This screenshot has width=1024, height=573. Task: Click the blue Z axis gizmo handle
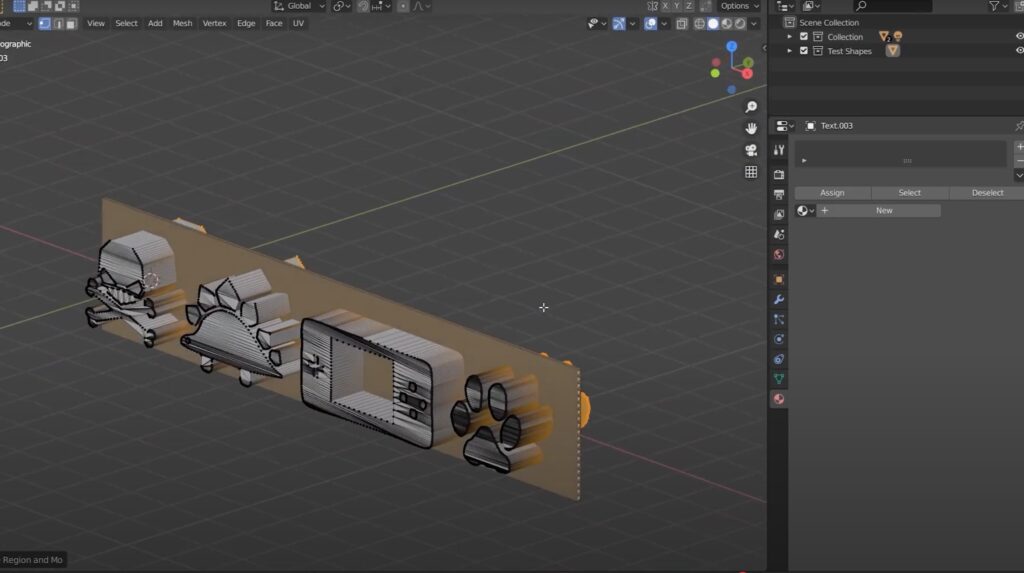click(731, 46)
